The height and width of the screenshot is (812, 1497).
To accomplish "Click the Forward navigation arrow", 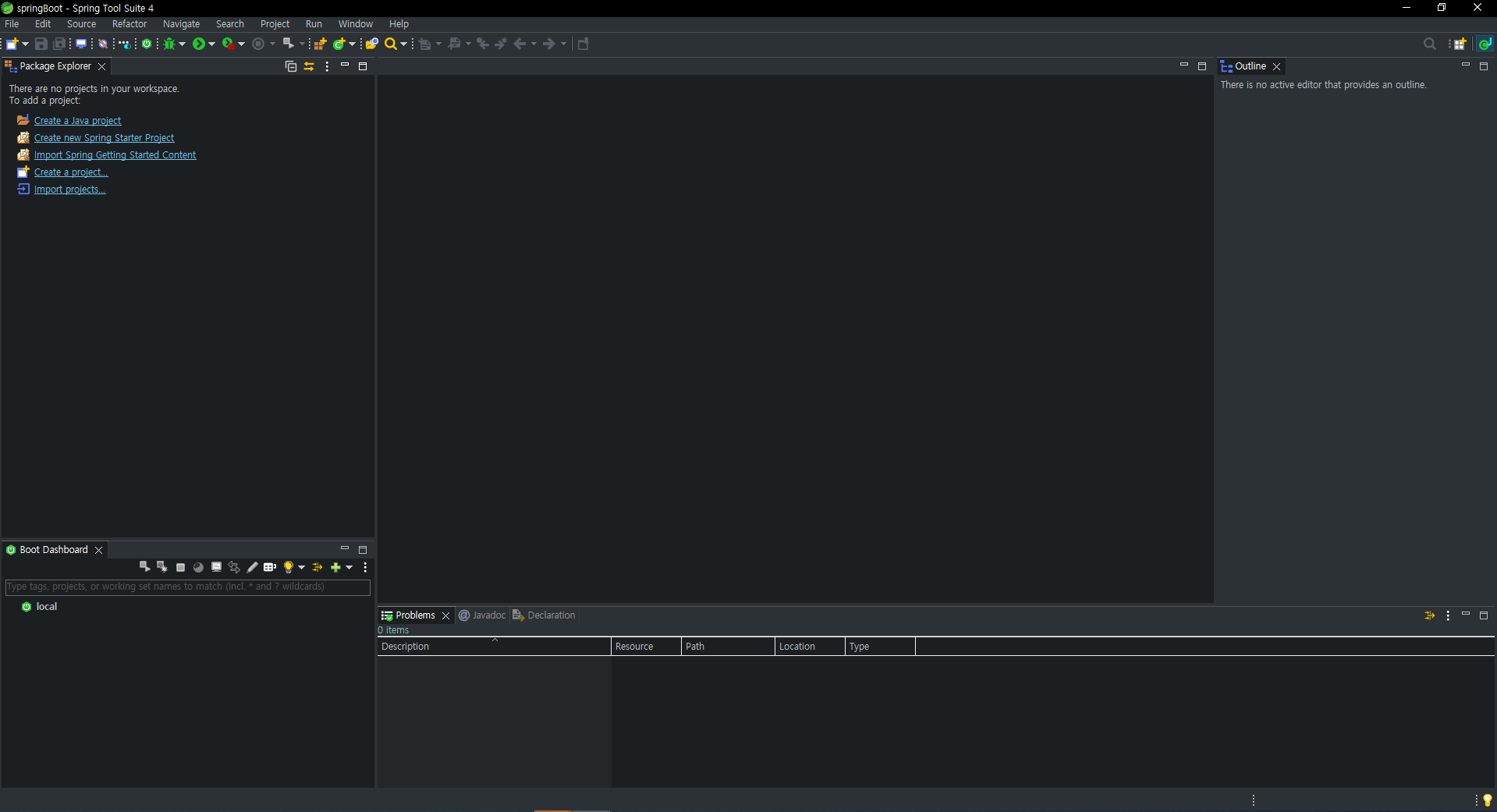I will 549,44.
